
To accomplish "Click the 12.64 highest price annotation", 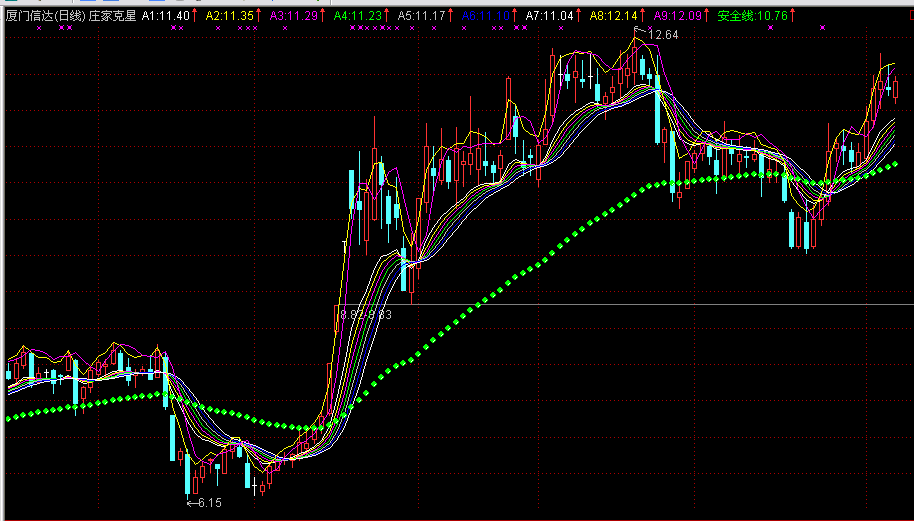I will click(663, 35).
